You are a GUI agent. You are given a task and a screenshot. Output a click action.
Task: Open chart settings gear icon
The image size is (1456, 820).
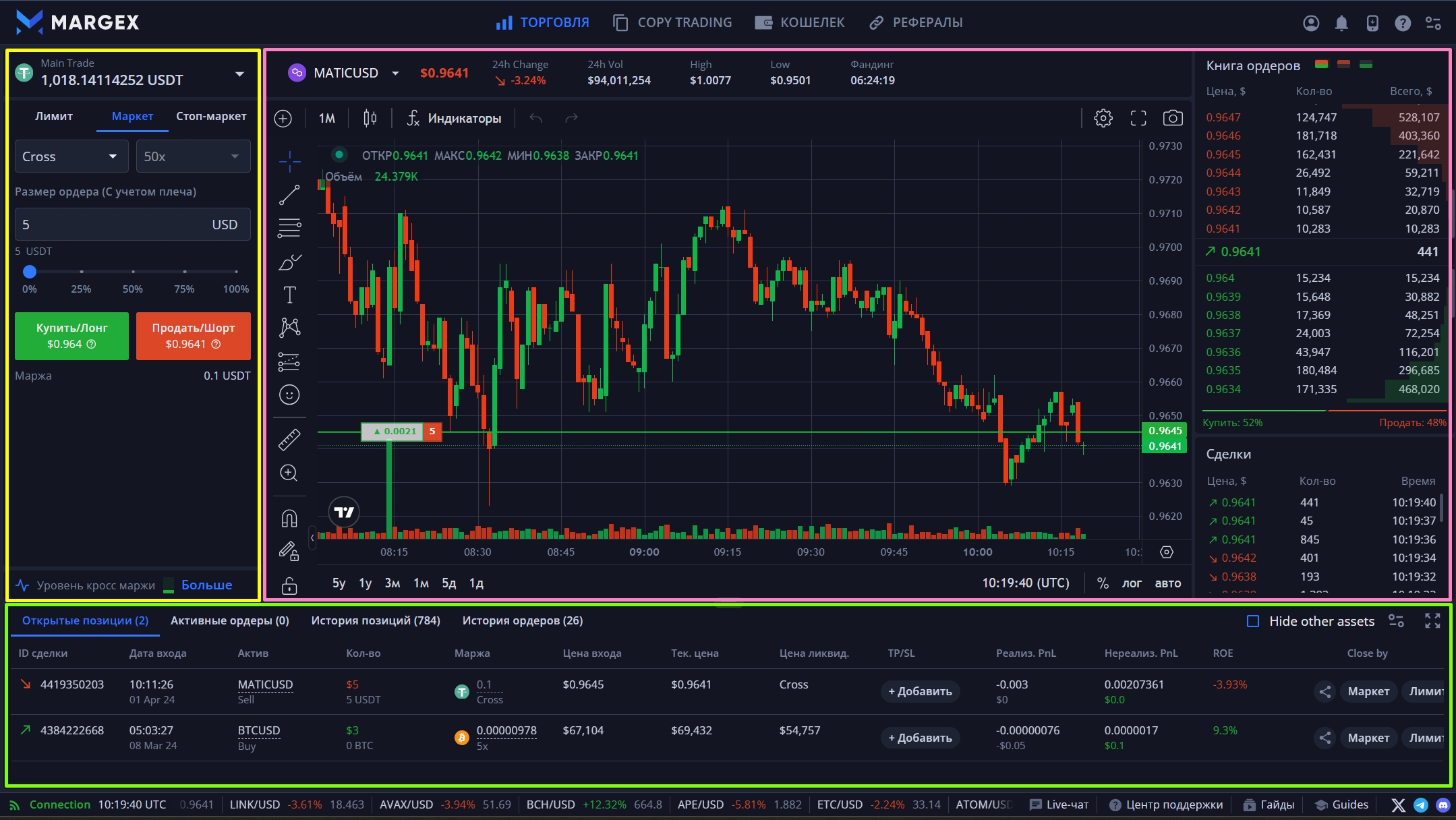pos(1103,118)
